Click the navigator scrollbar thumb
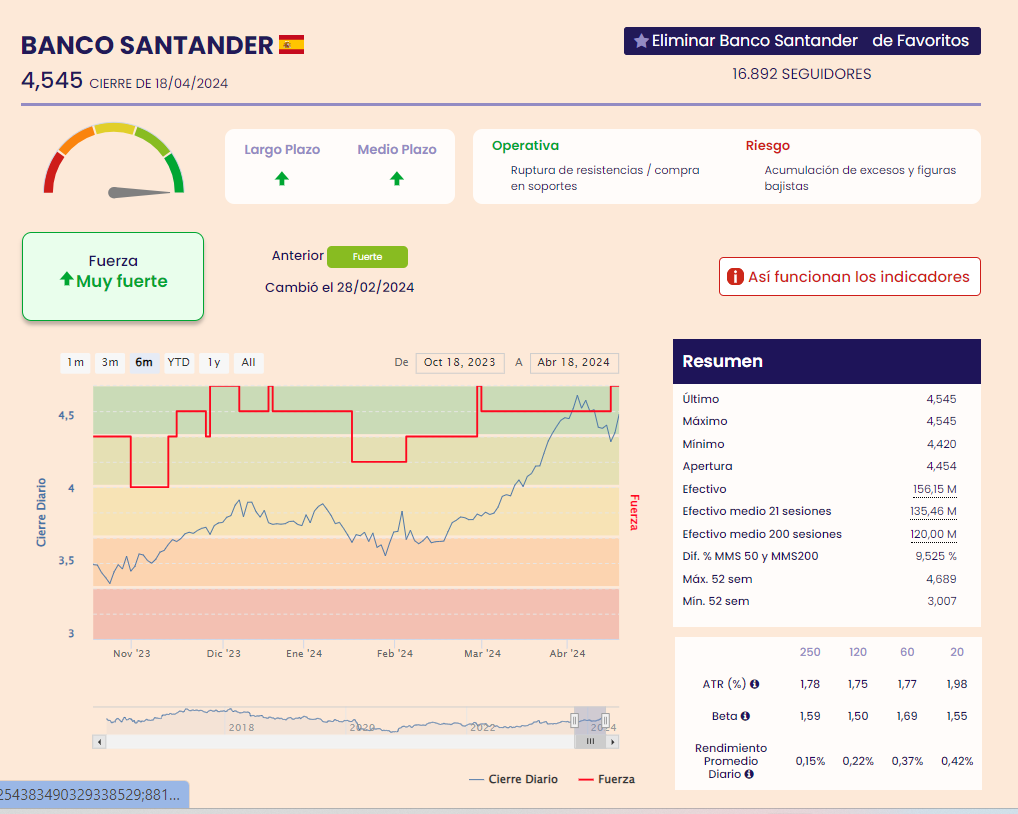Image resolution: width=1018 pixels, height=814 pixels. pos(590,741)
